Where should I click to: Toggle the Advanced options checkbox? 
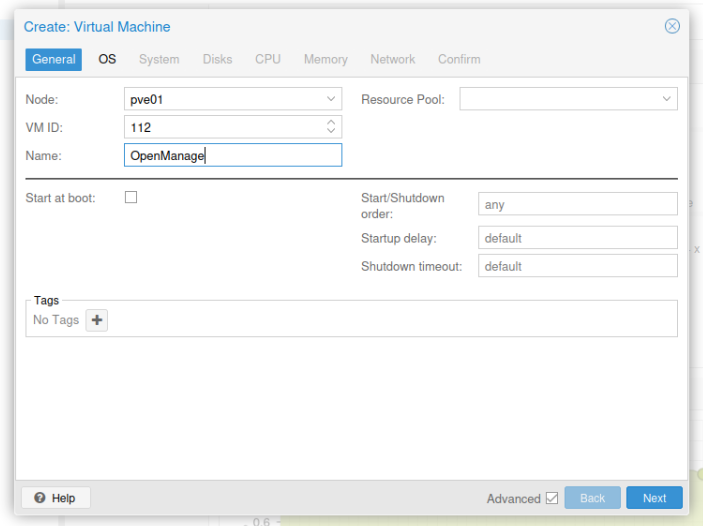pyautogui.click(x=551, y=498)
